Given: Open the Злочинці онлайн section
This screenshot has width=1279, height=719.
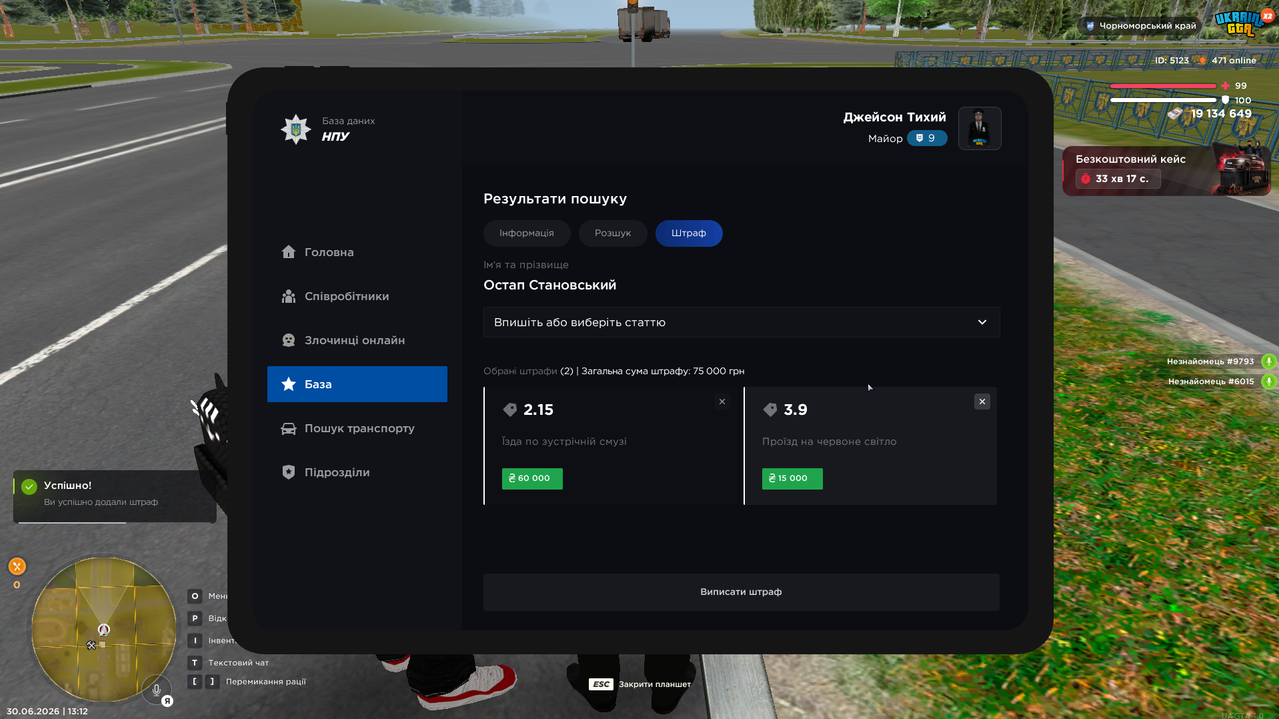Looking at the screenshot, I should point(357,340).
